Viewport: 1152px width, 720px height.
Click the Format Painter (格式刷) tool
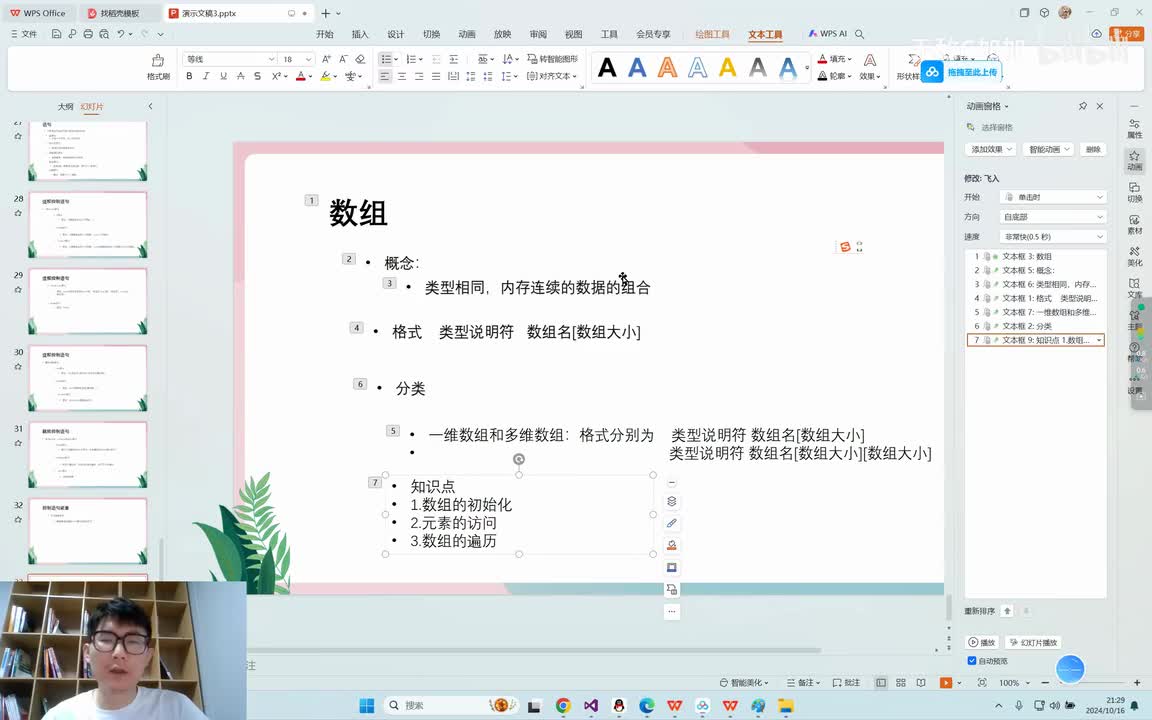[x=158, y=67]
